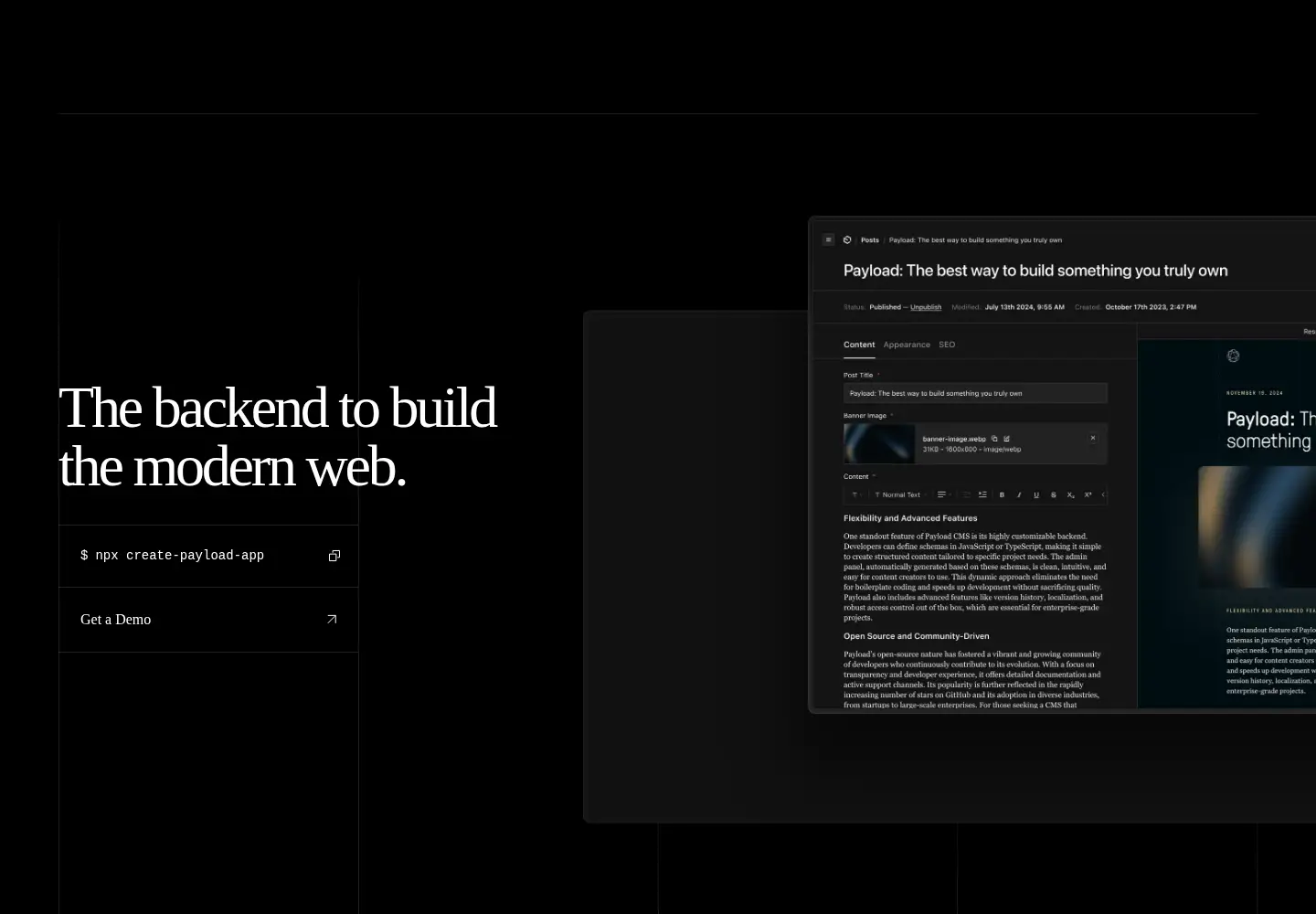
Task: Click the Get a Demo link
Action: (x=208, y=620)
